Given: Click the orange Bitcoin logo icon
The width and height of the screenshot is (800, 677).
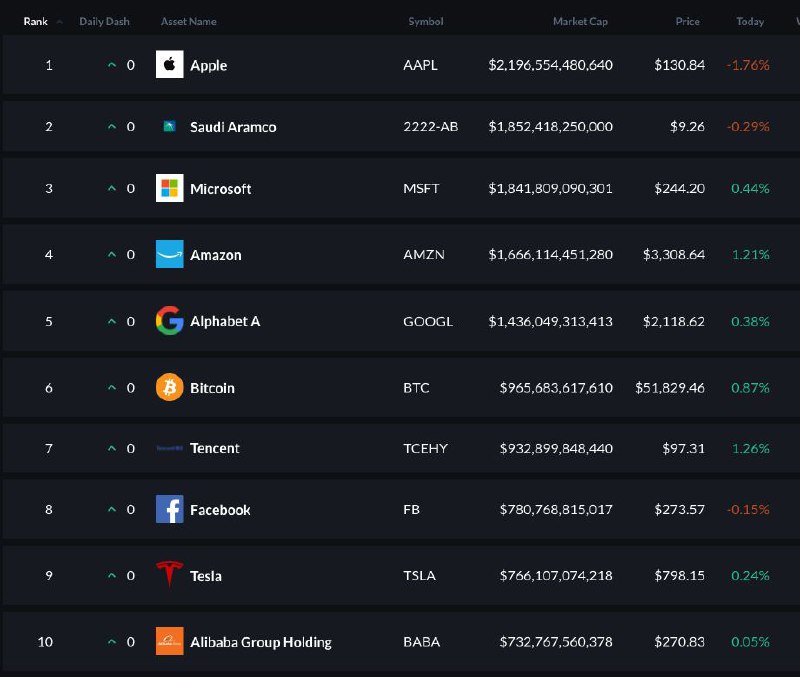Looking at the screenshot, I should point(170,387).
